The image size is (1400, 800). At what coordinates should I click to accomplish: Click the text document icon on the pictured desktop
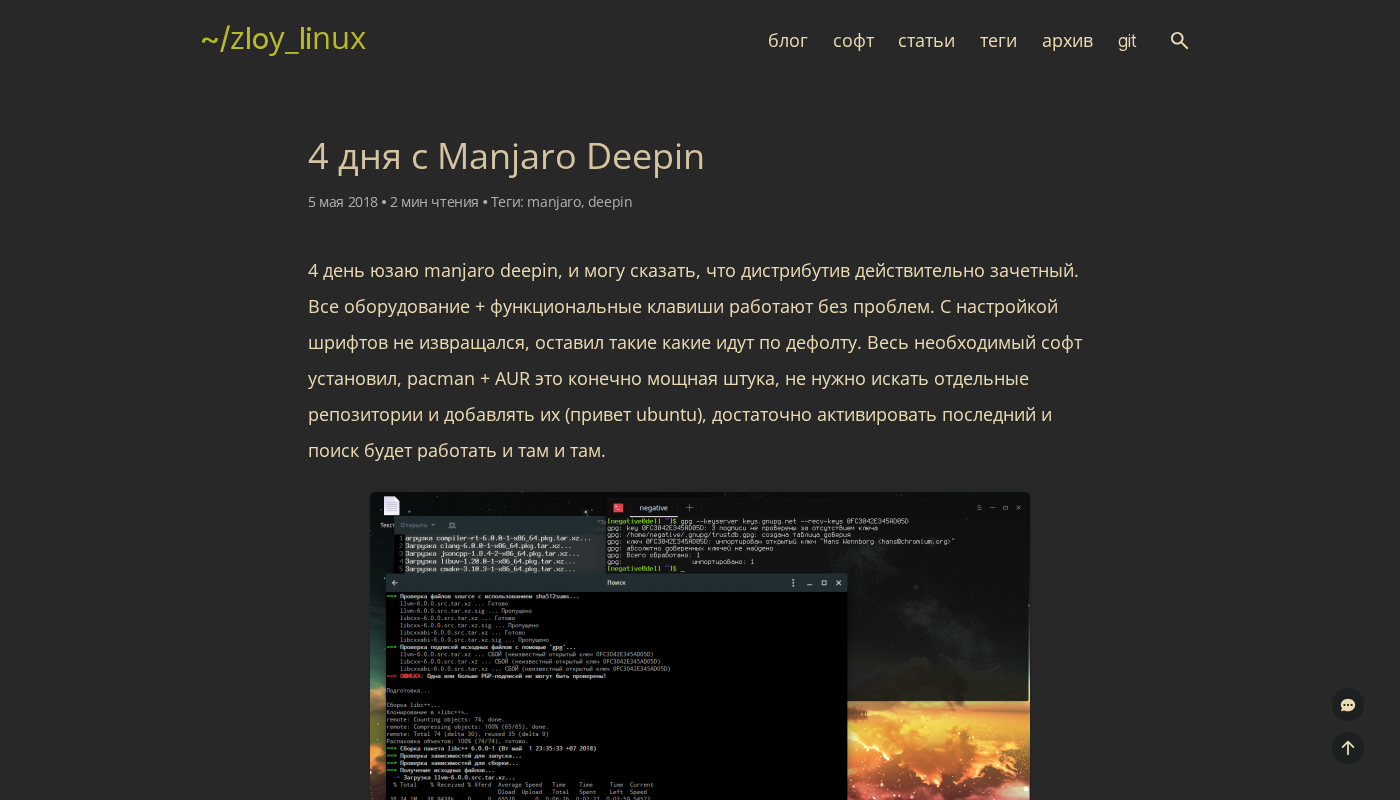coord(391,506)
